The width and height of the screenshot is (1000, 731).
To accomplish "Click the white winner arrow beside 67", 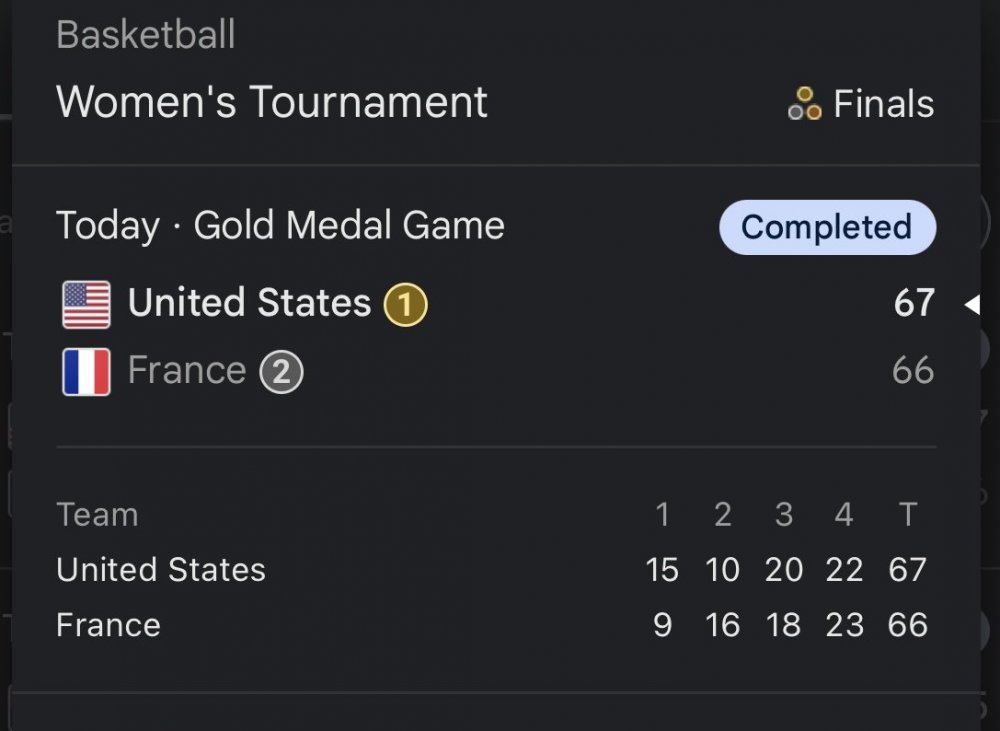I will click(970, 305).
